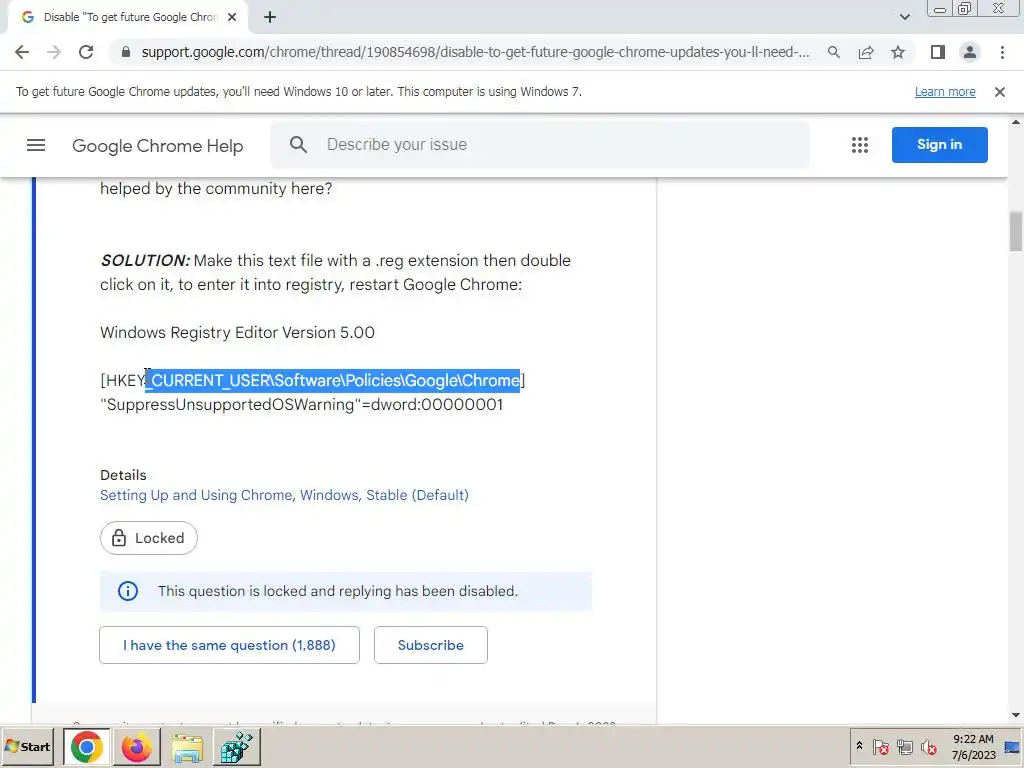Click the SuppressUnsupportedOSWarning dword line
This screenshot has width=1024, height=768.
pyautogui.click(x=302, y=405)
